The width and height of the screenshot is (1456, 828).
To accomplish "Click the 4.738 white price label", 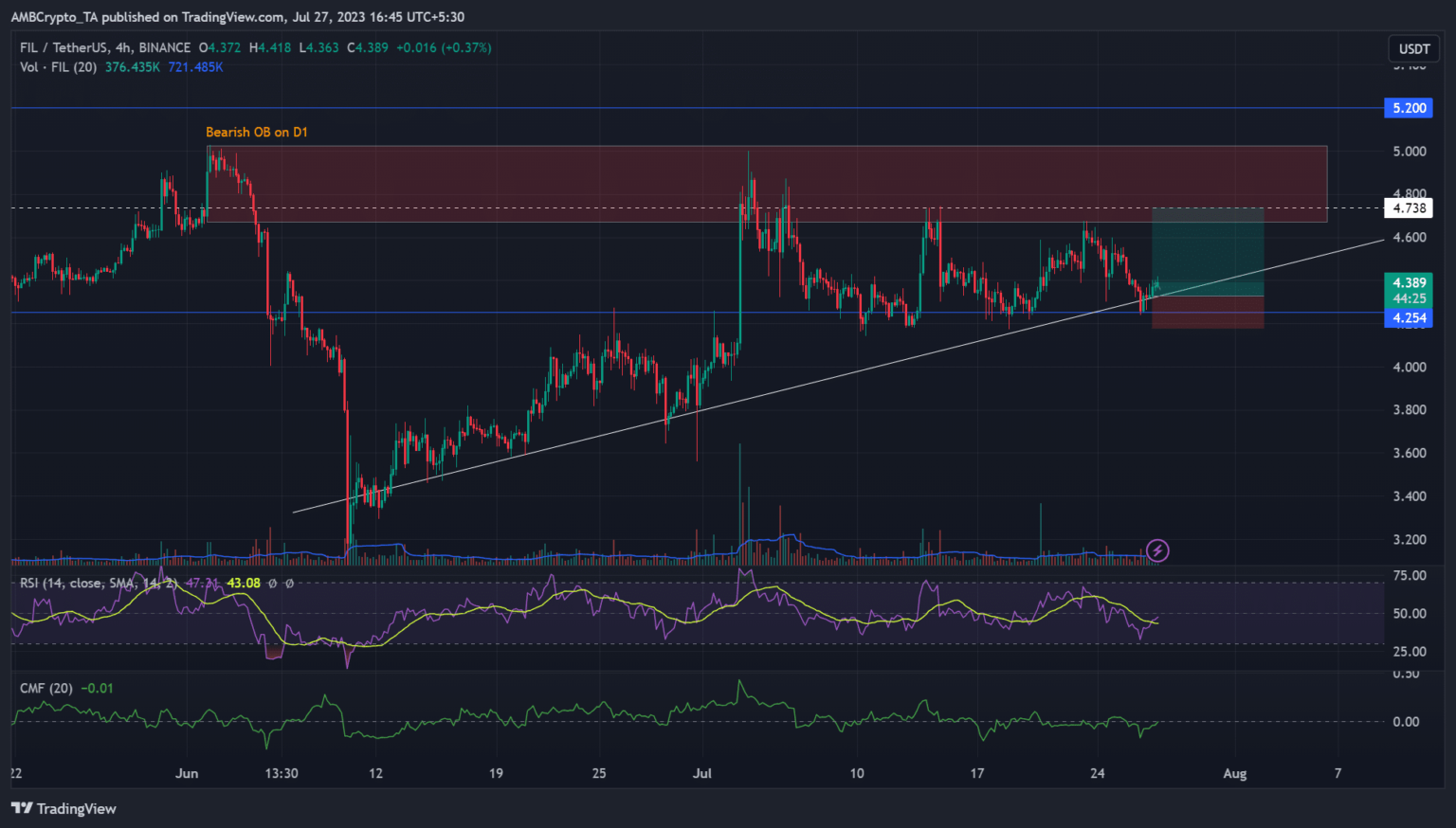I will coord(1409,207).
